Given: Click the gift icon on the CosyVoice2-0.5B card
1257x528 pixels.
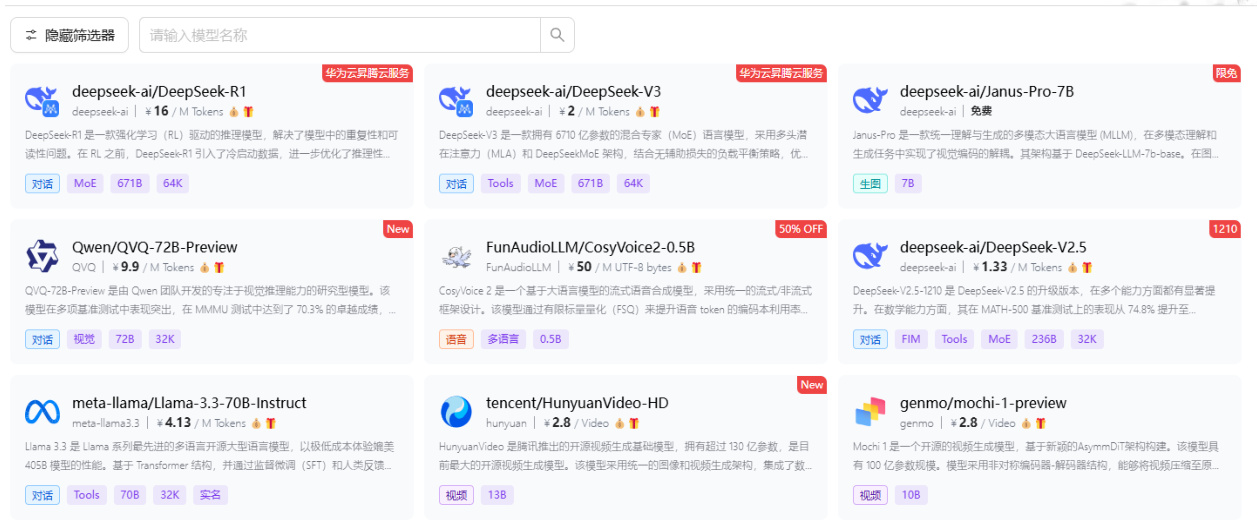Looking at the screenshot, I should [x=697, y=267].
